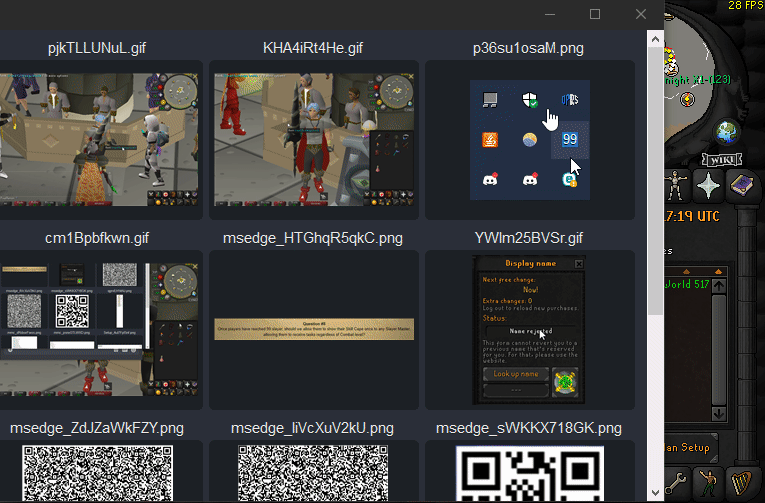Click the file name pjkTLLUNuL.gif
The image size is (765, 503).
point(97,48)
